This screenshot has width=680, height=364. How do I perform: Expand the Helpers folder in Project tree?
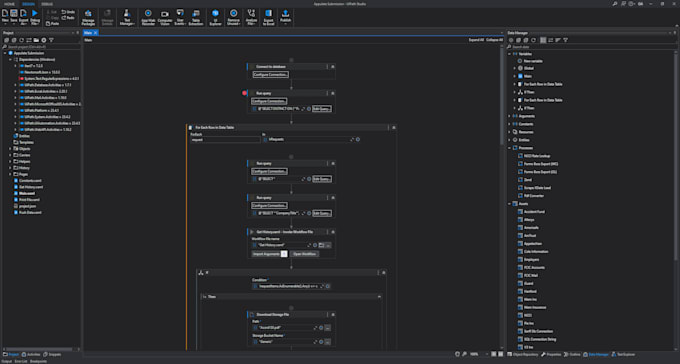pos(10,161)
